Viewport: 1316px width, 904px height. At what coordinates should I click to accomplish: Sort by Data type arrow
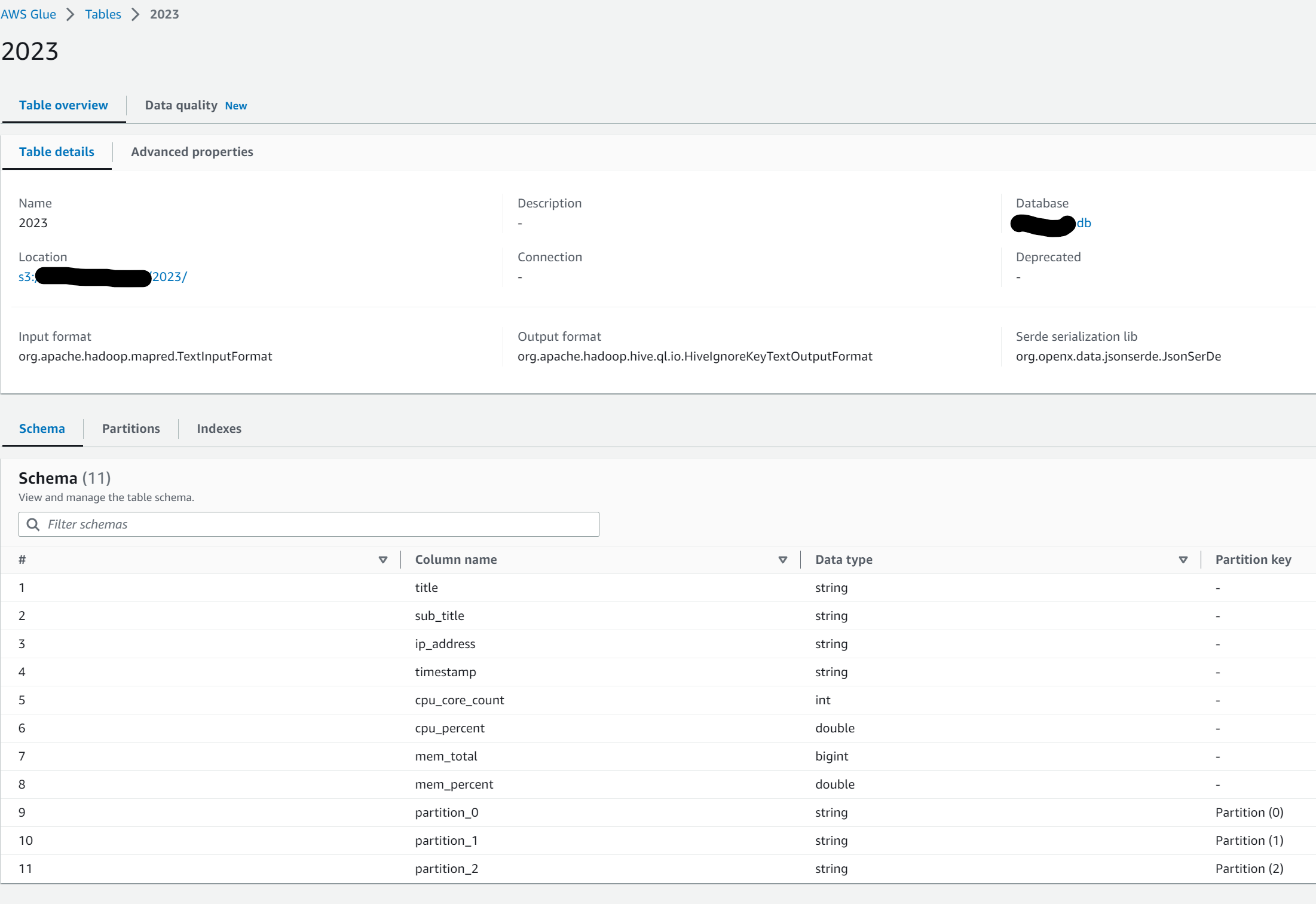click(1183, 560)
